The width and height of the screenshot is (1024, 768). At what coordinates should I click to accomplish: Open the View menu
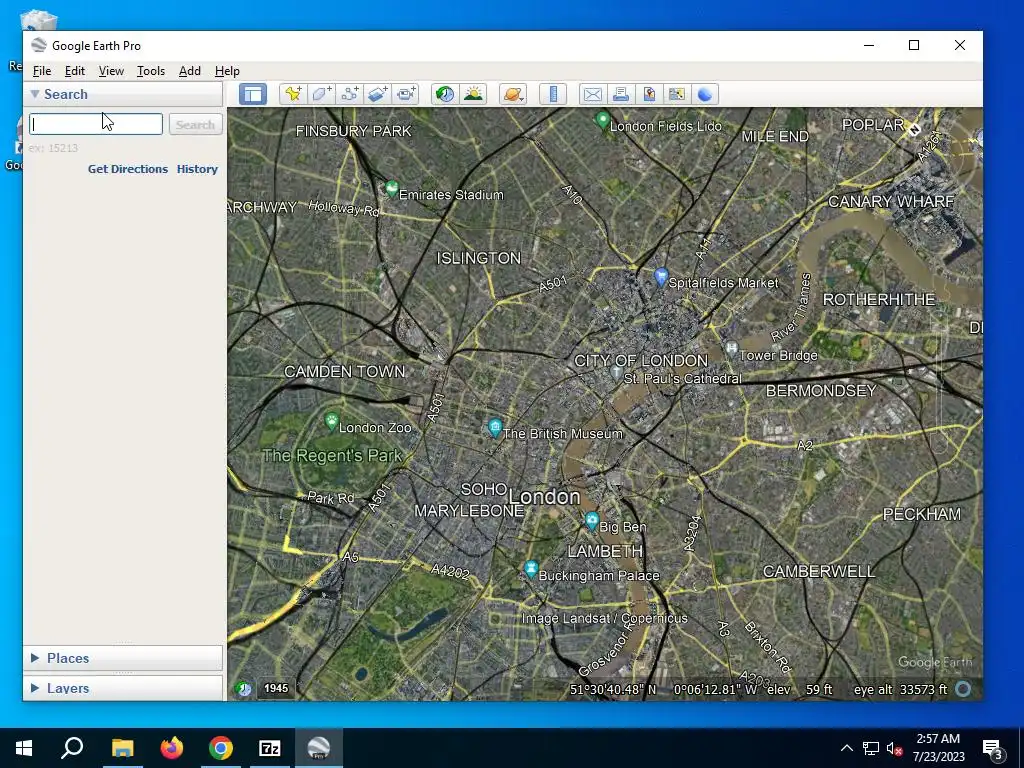point(111,71)
